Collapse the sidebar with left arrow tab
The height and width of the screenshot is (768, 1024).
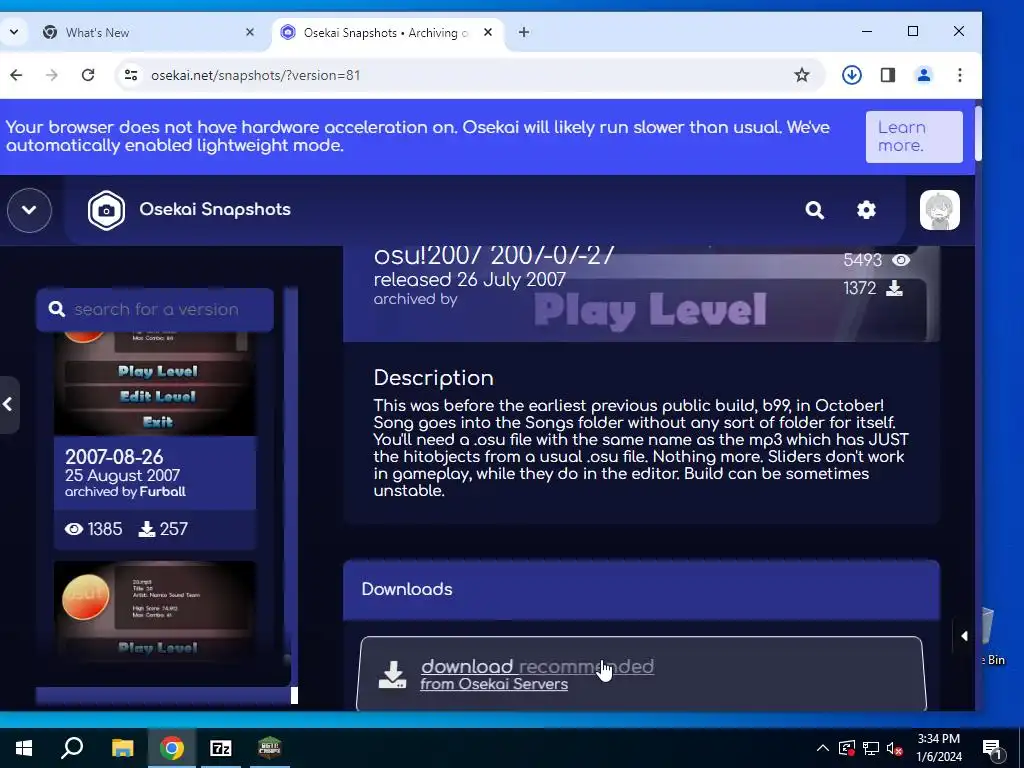tap(8, 404)
